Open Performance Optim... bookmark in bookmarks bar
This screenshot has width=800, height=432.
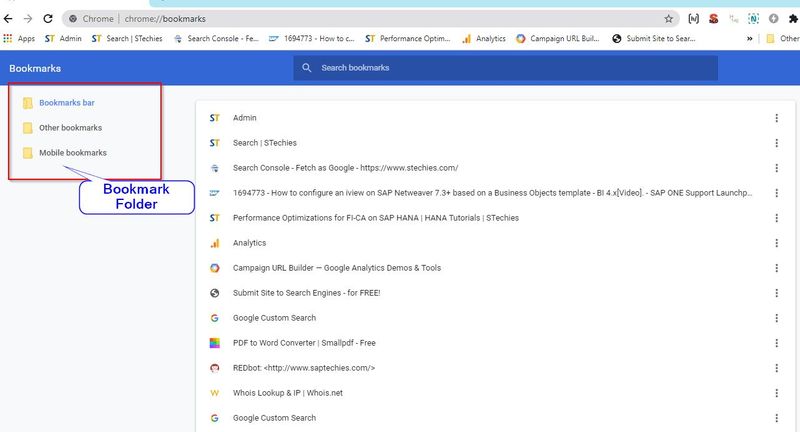pyautogui.click(x=408, y=38)
